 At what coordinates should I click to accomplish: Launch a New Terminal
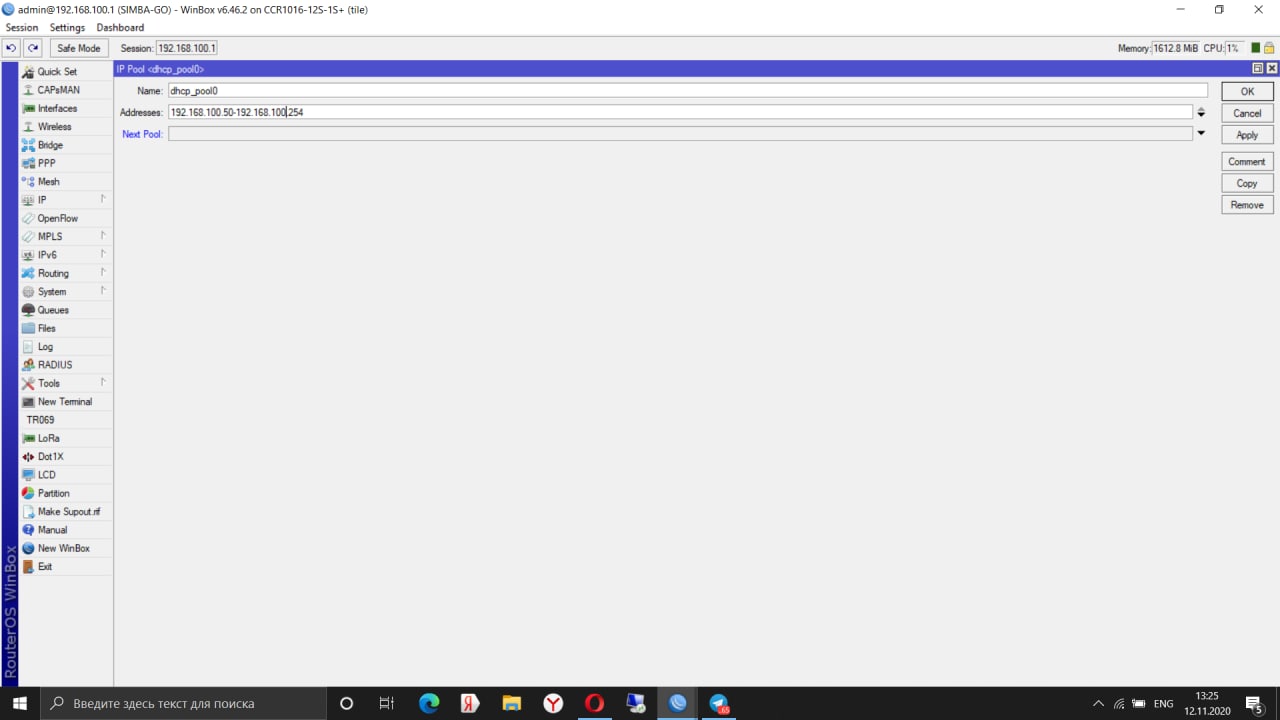coord(66,402)
